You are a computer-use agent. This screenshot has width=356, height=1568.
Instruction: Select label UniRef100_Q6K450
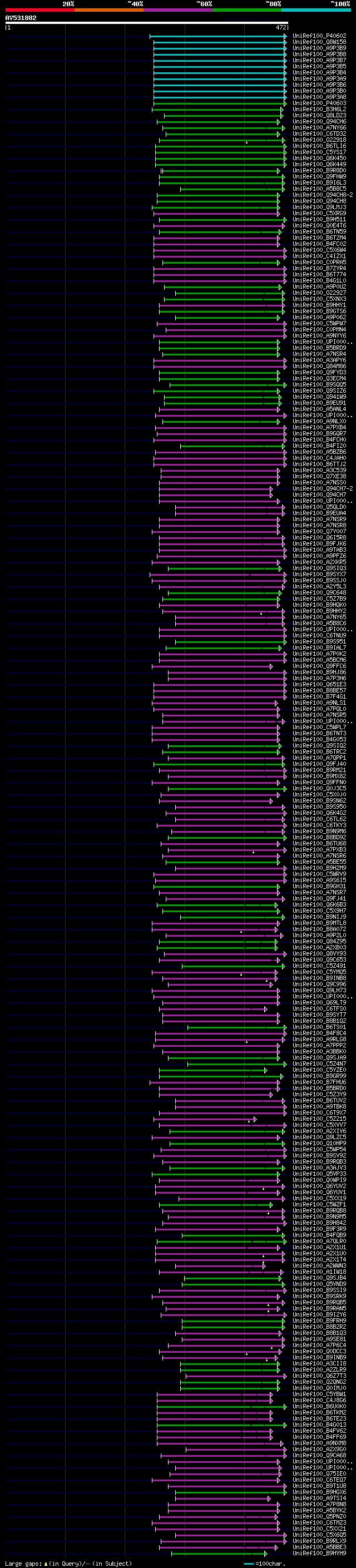(319, 159)
